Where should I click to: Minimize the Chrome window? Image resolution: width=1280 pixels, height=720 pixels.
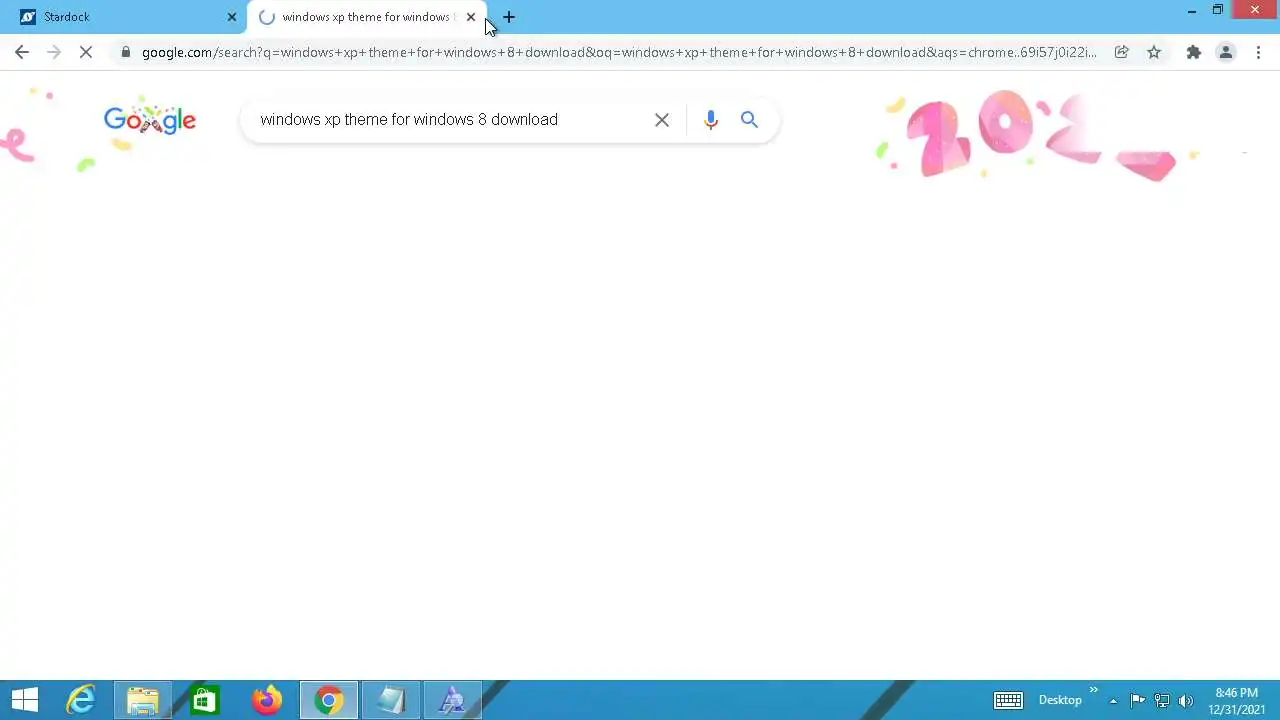tap(1191, 11)
